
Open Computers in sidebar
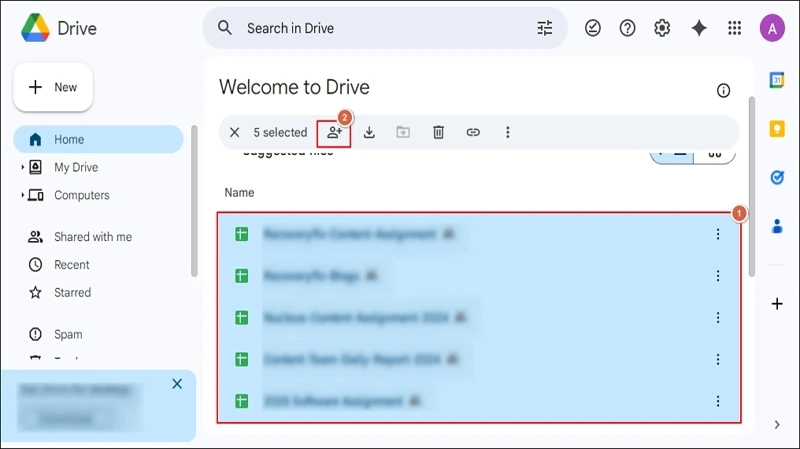point(82,195)
